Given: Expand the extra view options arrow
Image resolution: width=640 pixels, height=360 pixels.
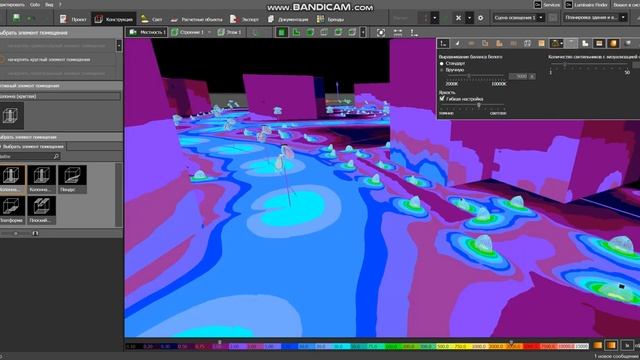Looking at the screenshot, I should (x=363, y=32).
